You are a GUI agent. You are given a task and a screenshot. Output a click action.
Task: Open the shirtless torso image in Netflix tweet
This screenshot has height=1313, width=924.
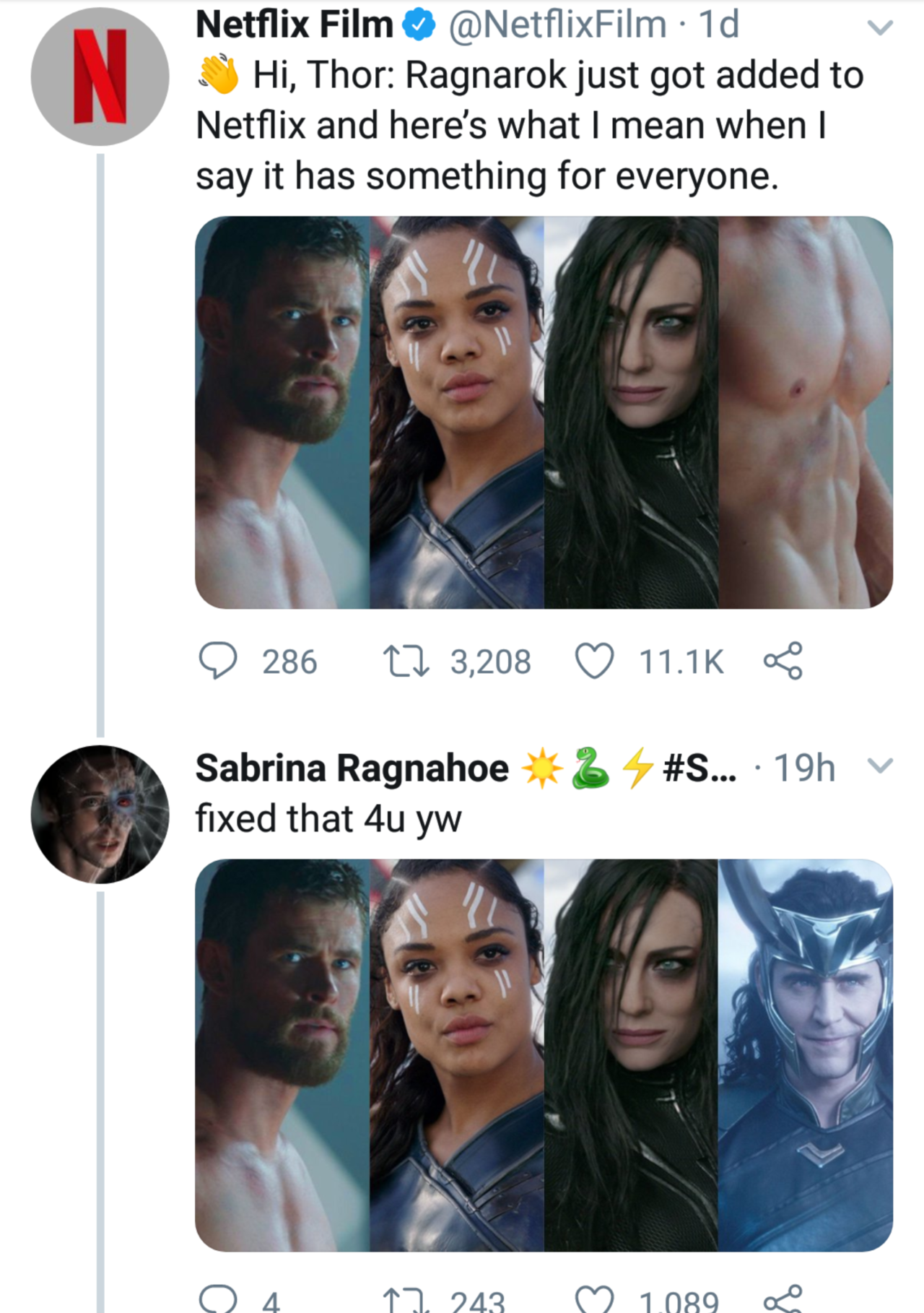point(806,412)
